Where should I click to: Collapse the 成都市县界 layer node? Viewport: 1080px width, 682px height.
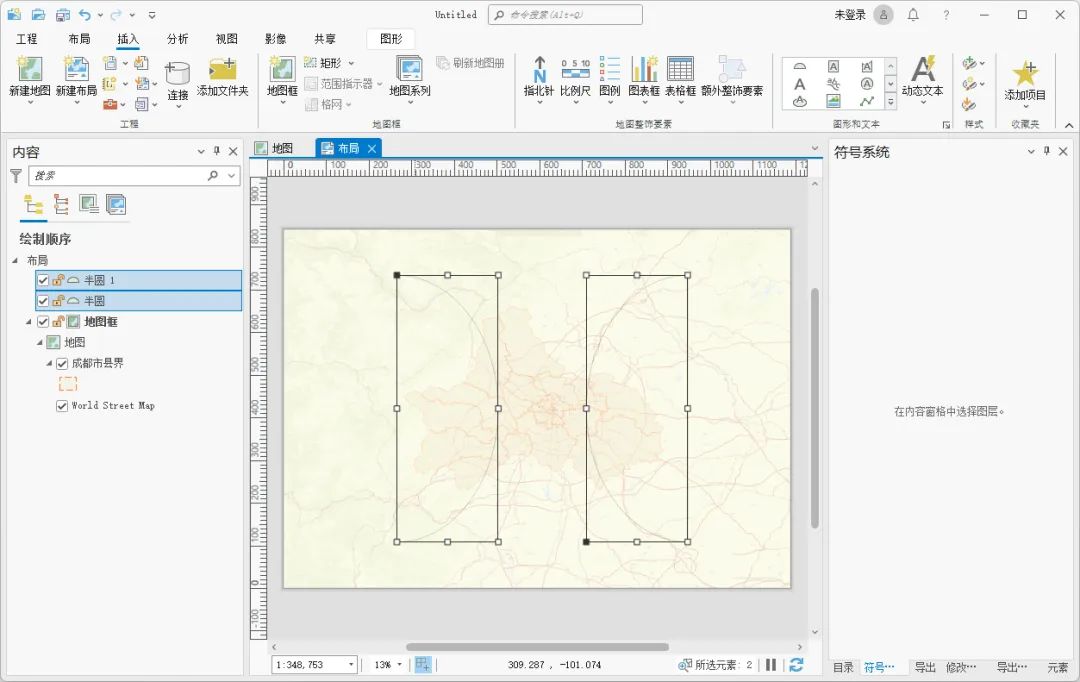coord(49,364)
